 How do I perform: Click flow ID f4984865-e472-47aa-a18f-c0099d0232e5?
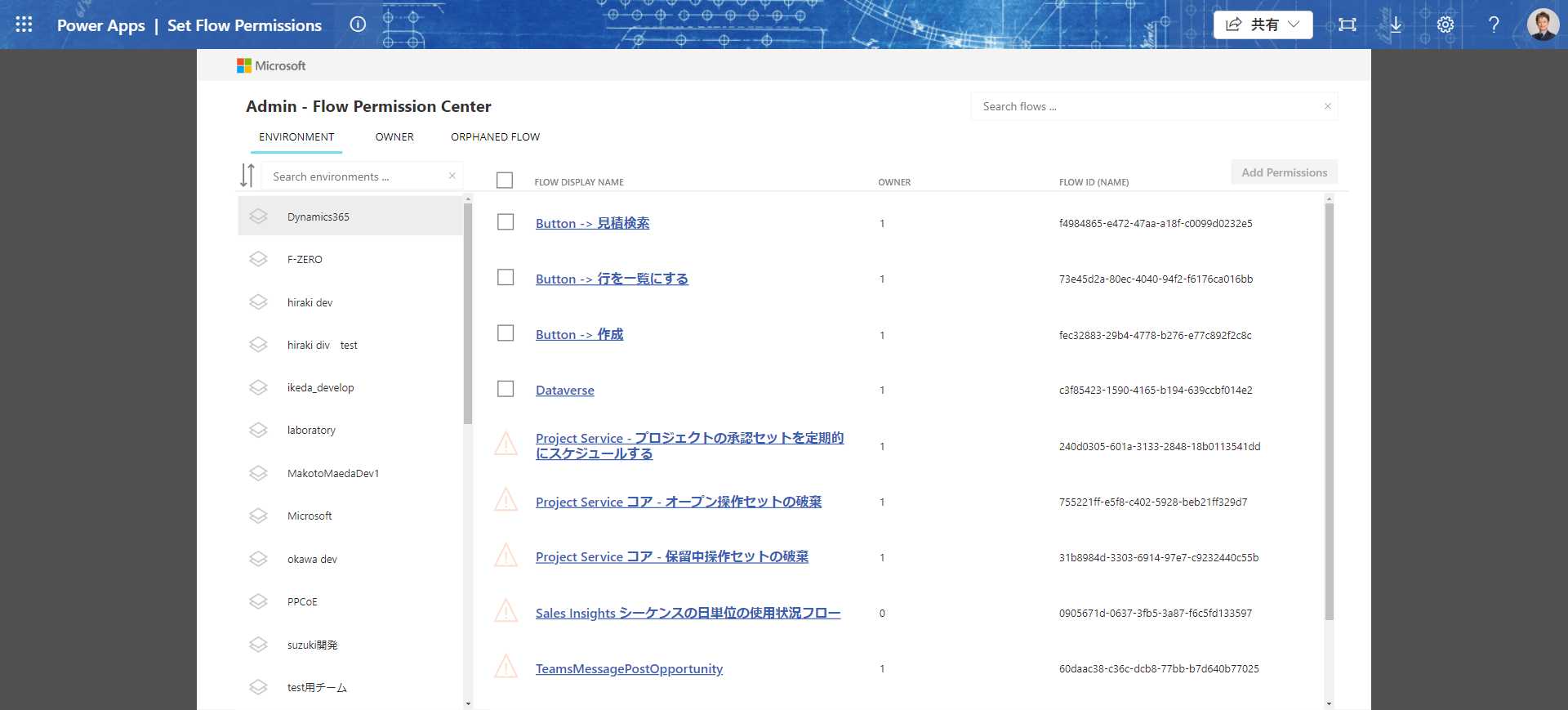tap(1156, 223)
